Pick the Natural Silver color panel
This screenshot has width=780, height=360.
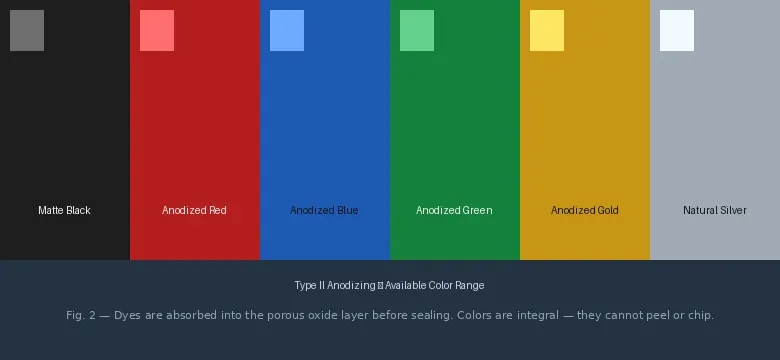tap(715, 130)
